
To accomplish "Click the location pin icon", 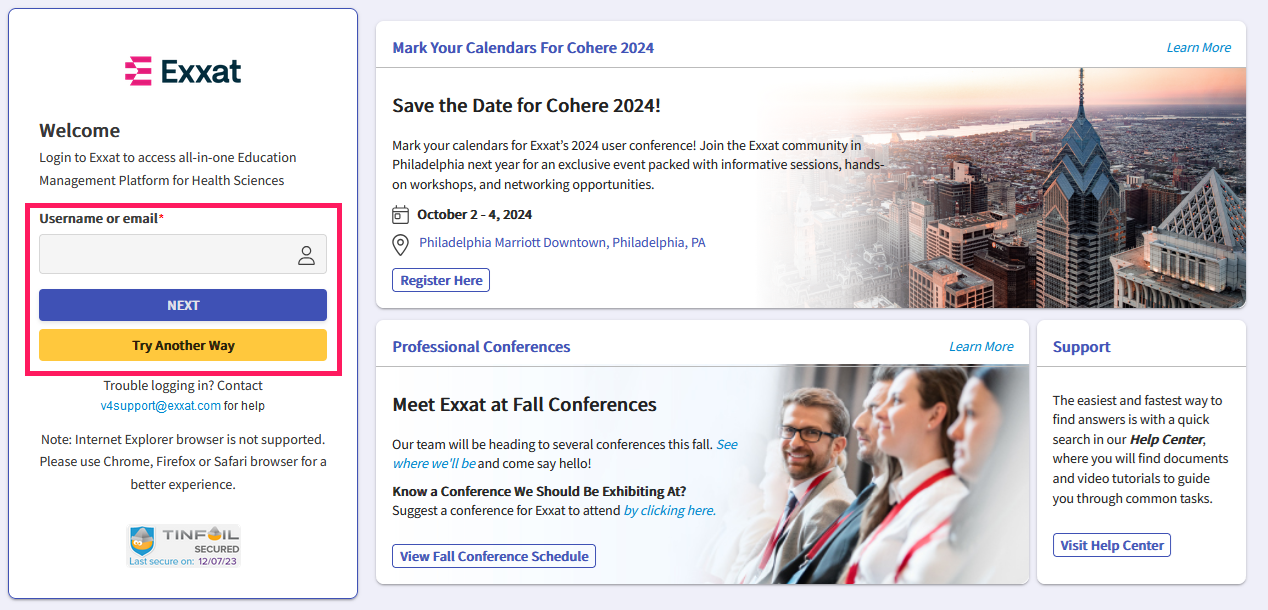I will [401, 243].
